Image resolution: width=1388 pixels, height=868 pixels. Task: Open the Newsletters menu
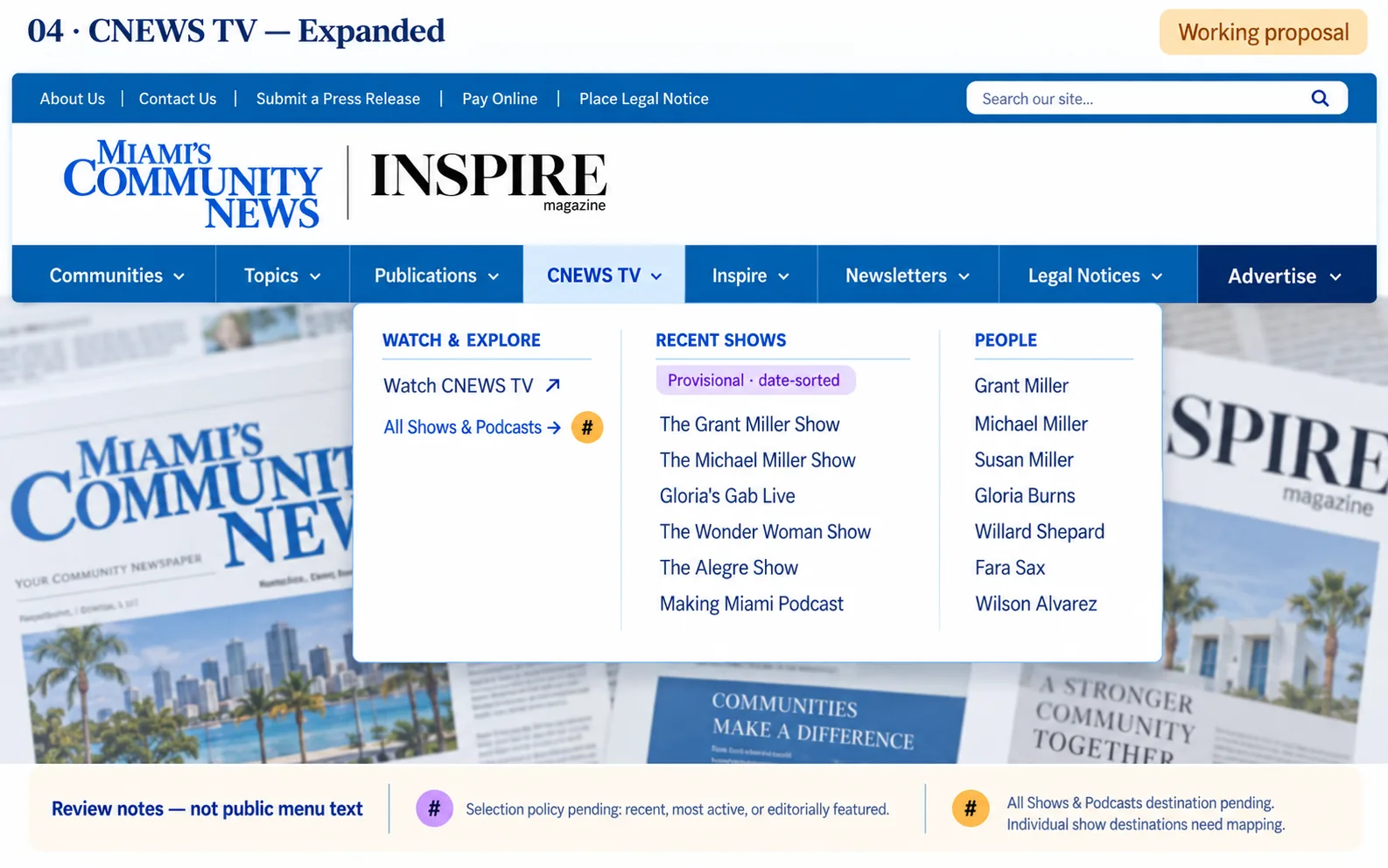[908, 276]
